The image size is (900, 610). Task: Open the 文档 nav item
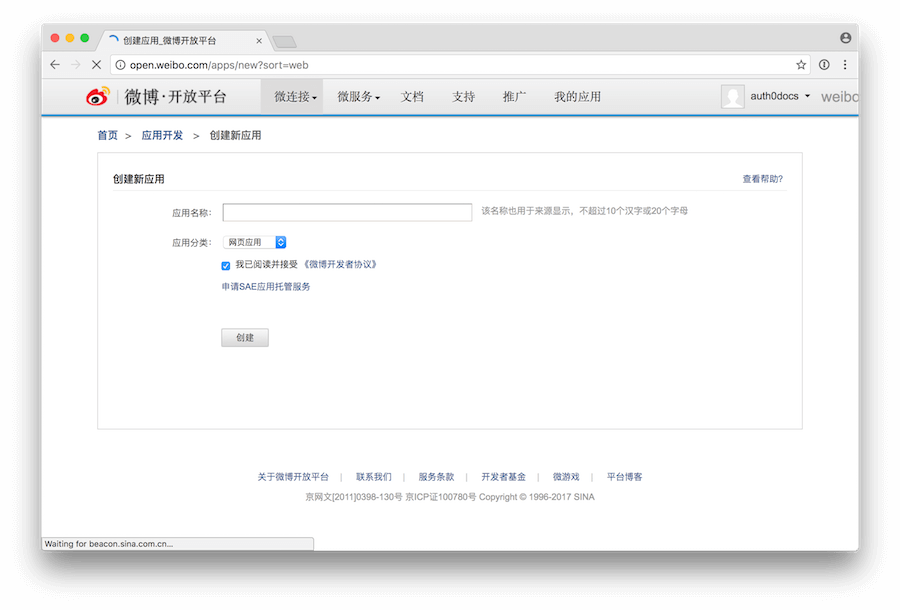(412, 96)
